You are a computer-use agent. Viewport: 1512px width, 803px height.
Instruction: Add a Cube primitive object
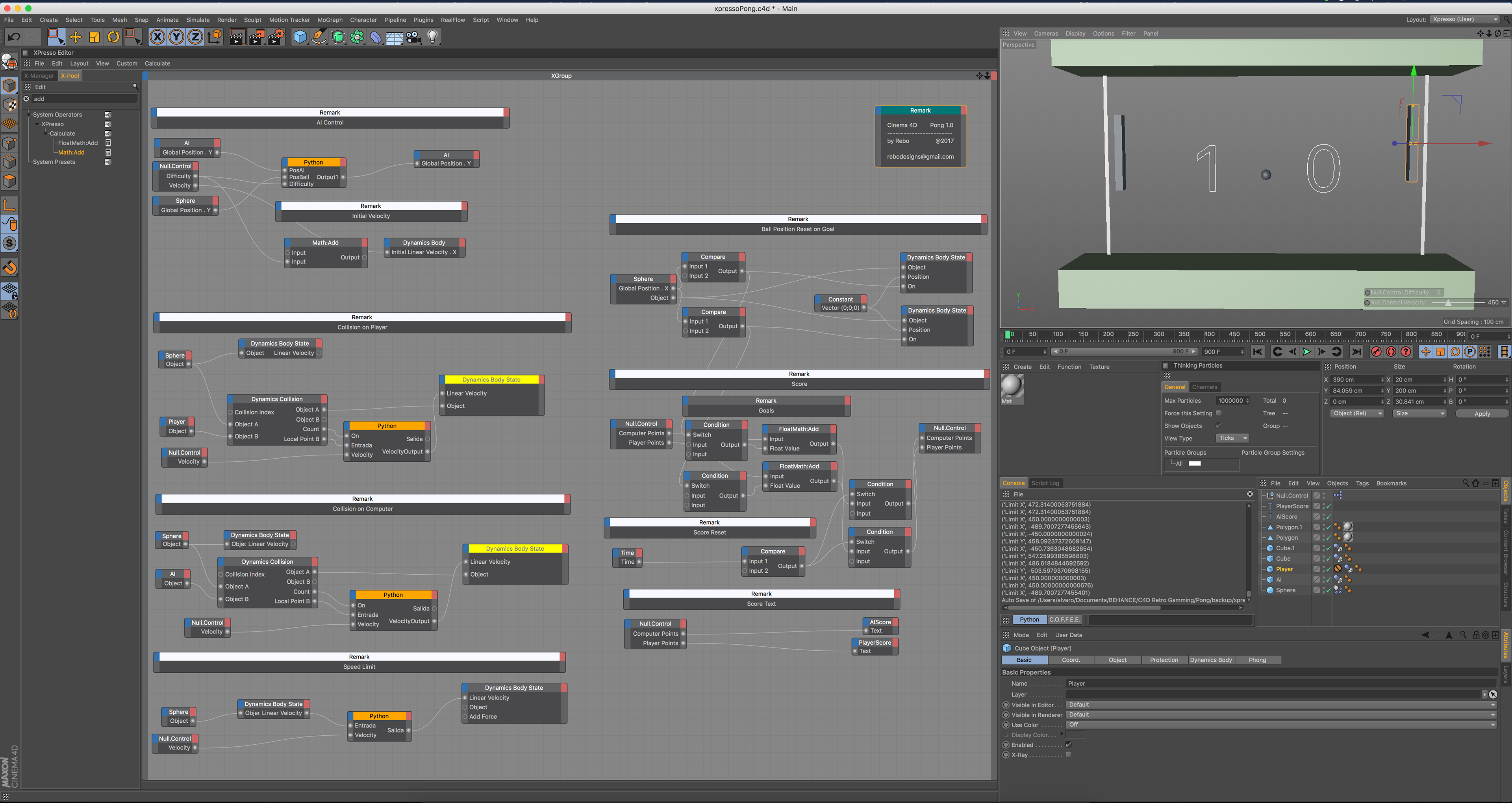[x=300, y=37]
